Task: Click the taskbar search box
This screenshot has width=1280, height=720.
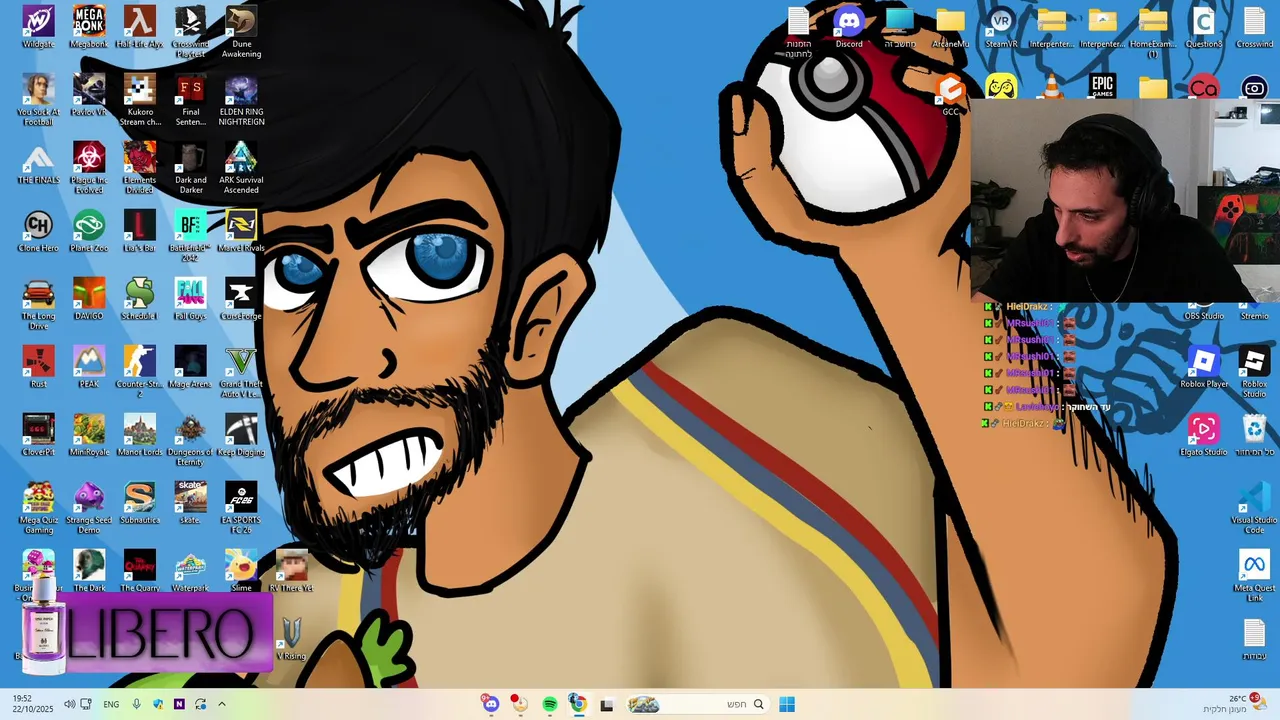Action: point(697,704)
